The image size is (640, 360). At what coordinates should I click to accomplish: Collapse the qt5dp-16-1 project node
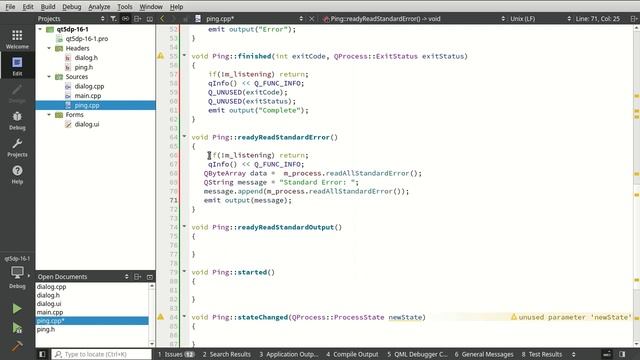(40, 29)
